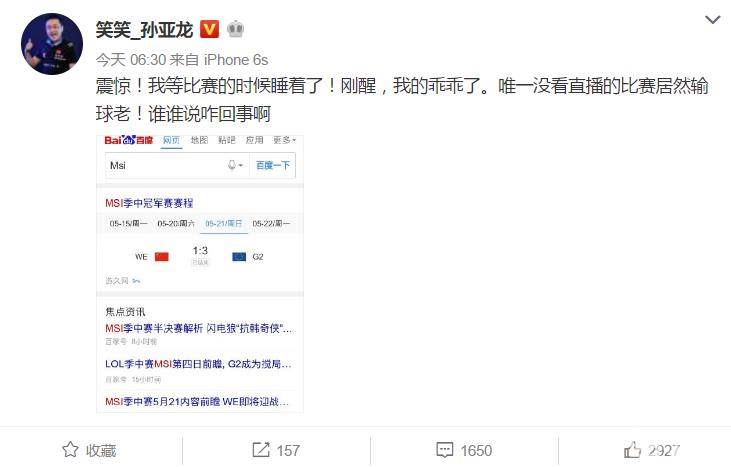Screen dimensions: 731x467
Task: Click the repost share icon
Action: (261, 450)
